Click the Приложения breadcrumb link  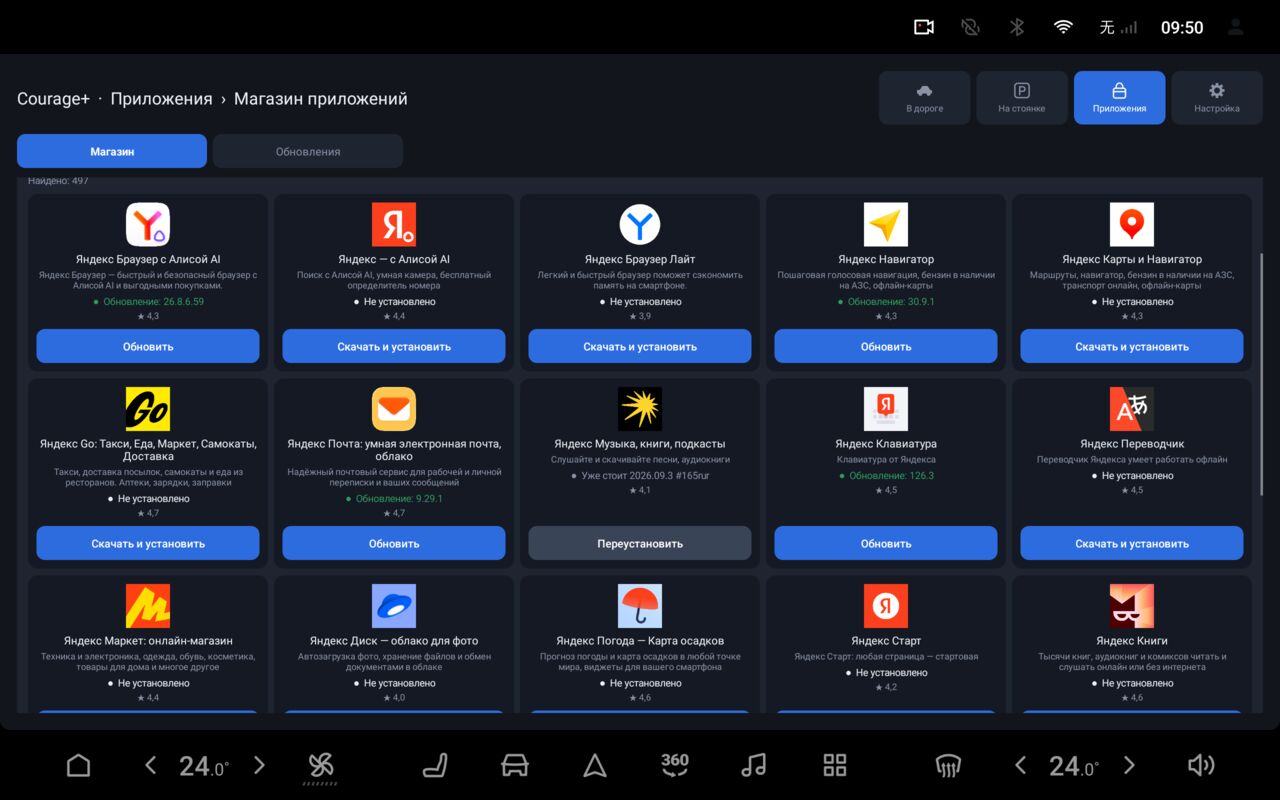(x=161, y=99)
